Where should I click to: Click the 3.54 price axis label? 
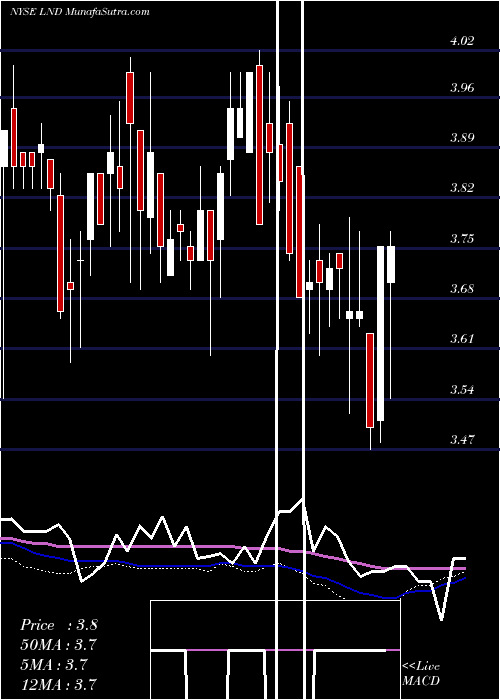pos(462,390)
